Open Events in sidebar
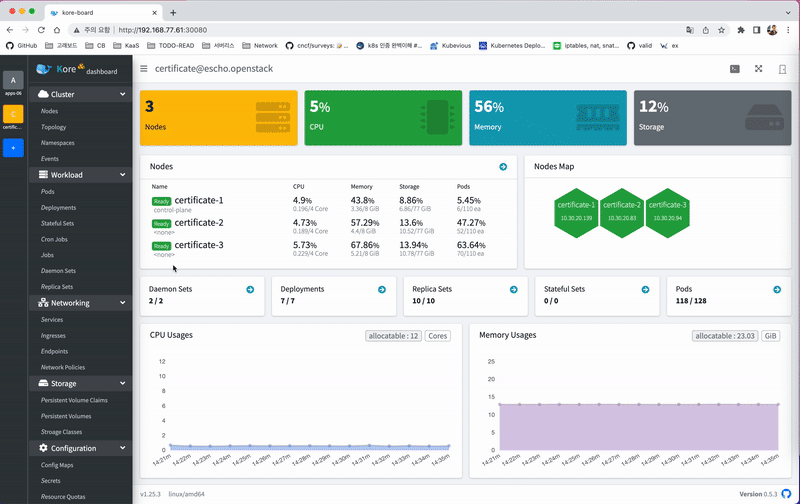 click(x=49, y=159)
